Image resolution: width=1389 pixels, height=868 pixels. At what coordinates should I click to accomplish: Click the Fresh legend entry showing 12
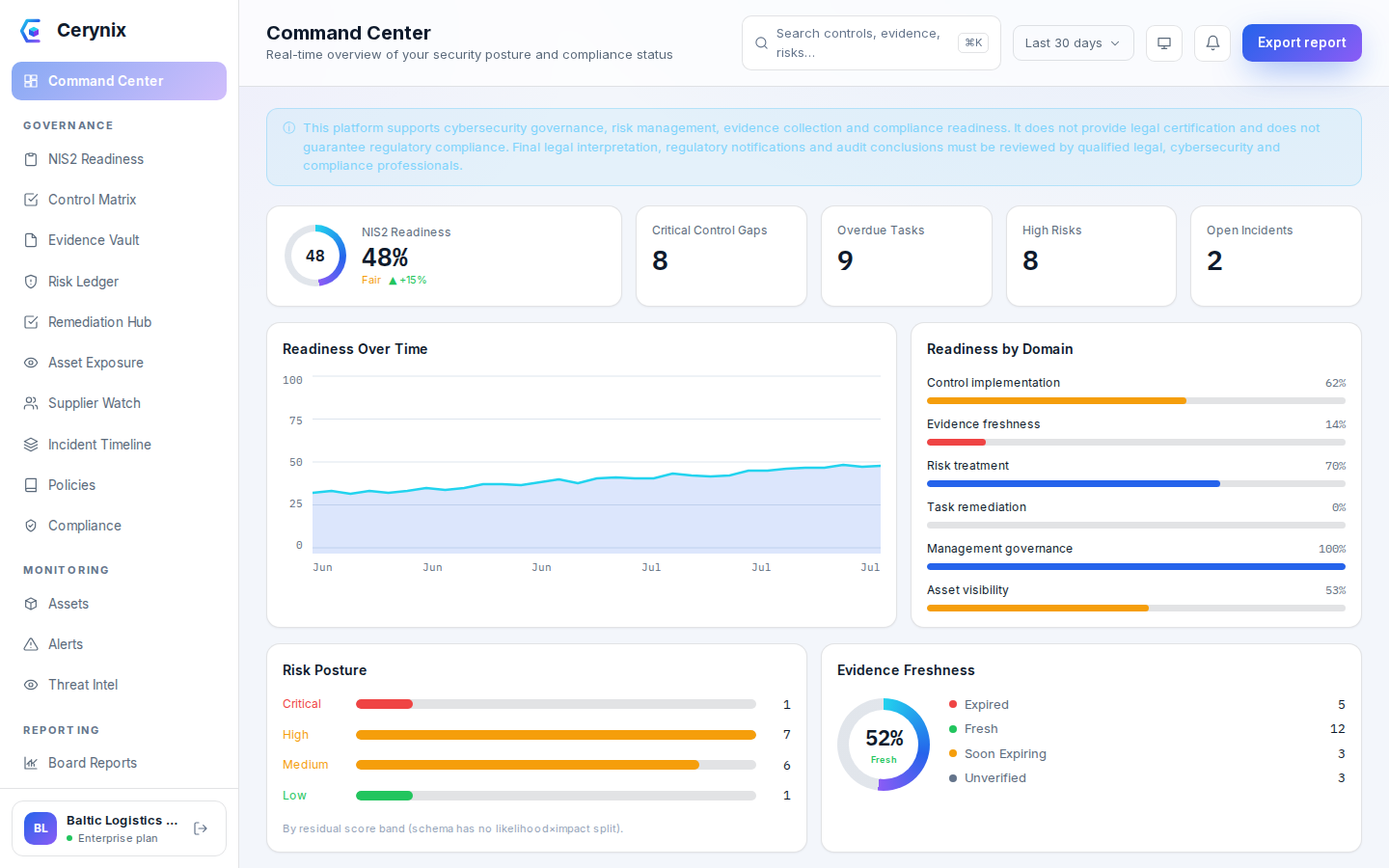pos(1147,729)
